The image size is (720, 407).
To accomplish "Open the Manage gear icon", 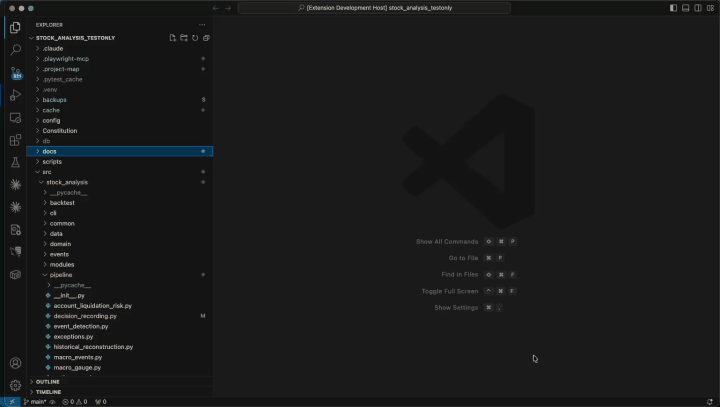I will [15, 385].
